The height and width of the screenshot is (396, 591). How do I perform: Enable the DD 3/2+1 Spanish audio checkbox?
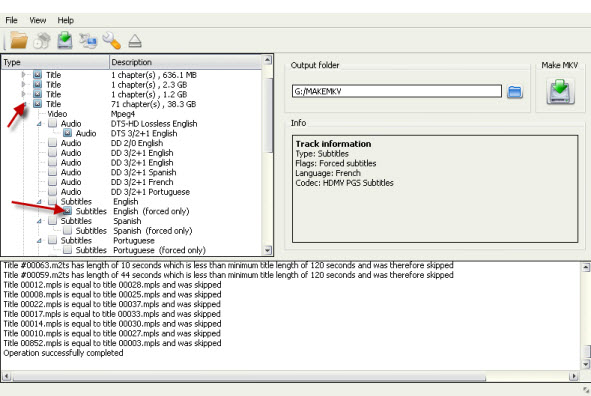tap(52, 172)
